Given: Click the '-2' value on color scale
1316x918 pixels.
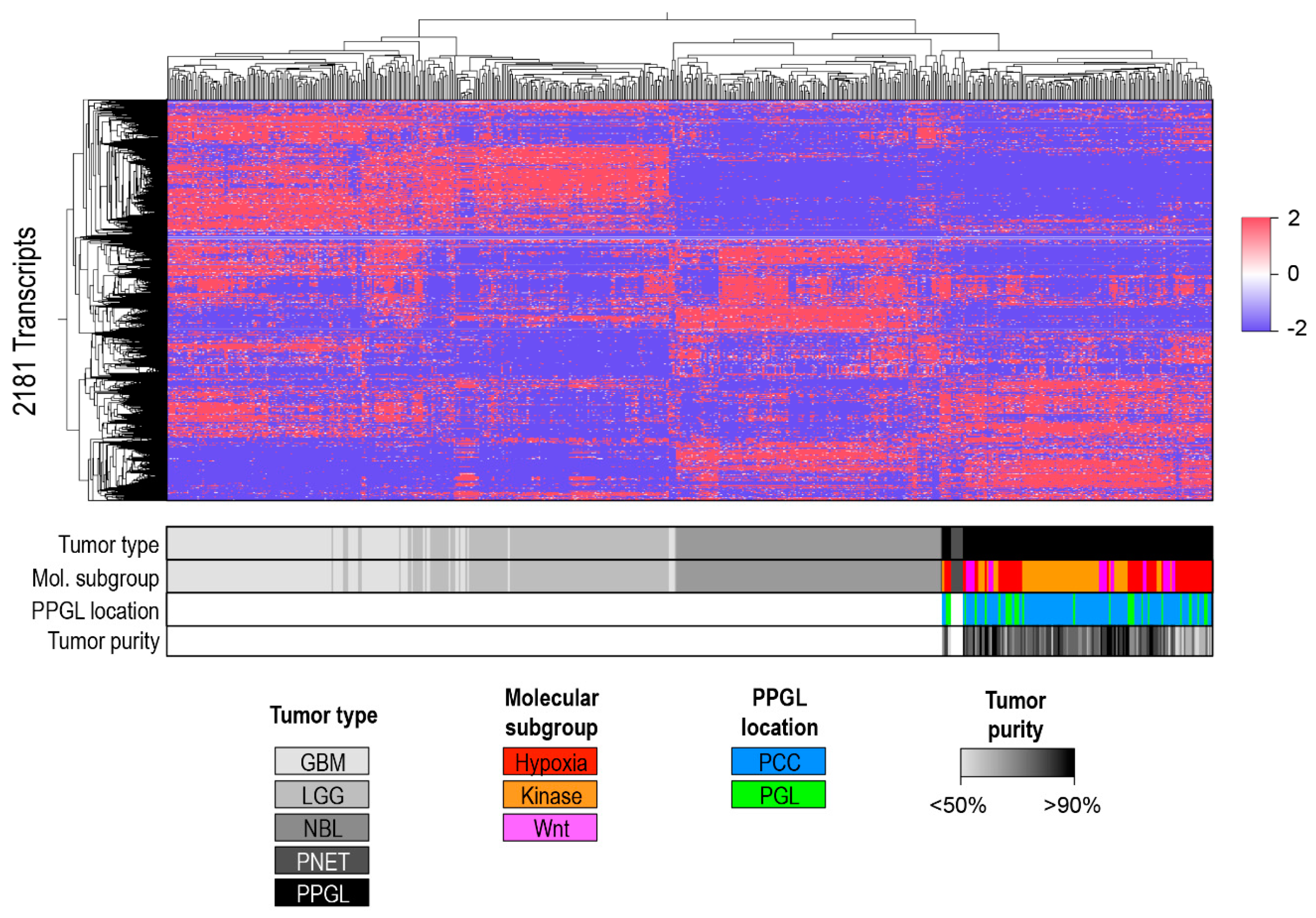Looking at the screenshot, I should 1296,328.
